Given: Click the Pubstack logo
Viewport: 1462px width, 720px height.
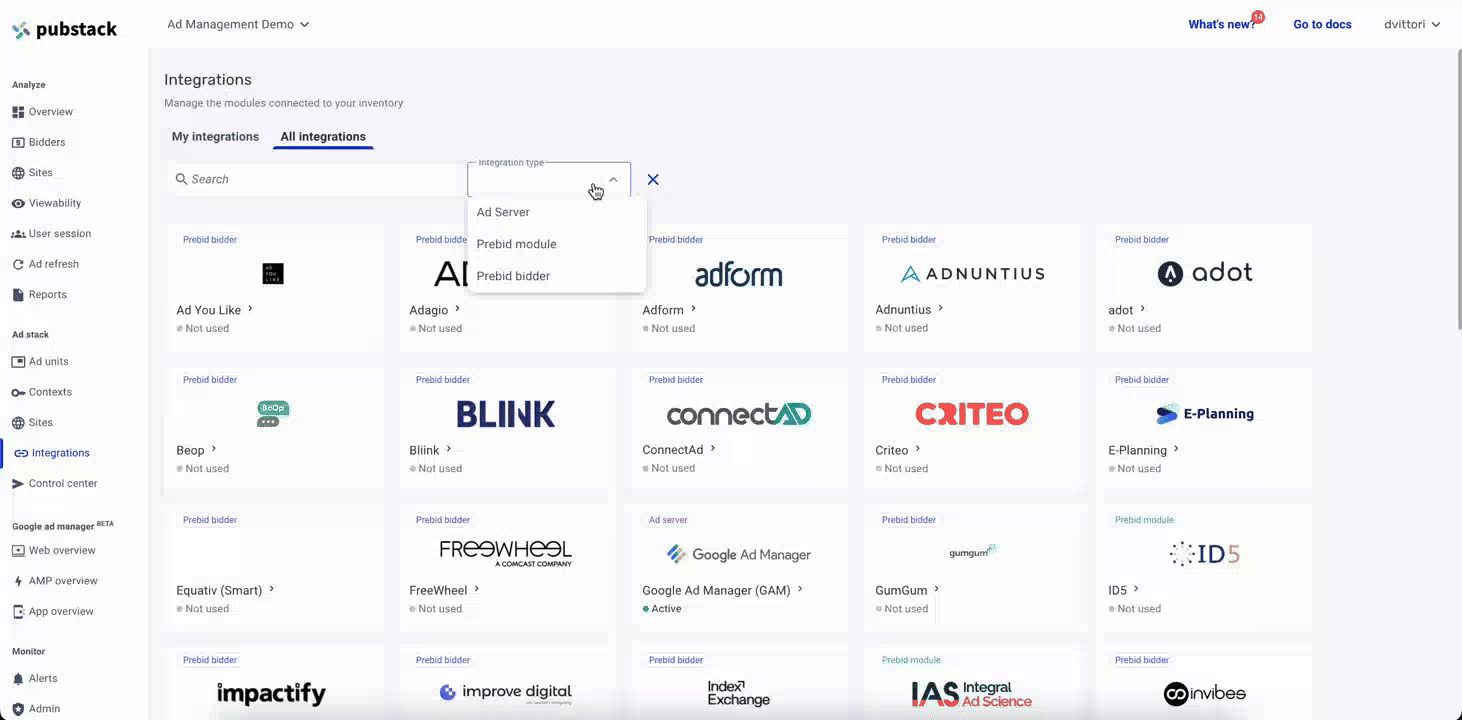Looking at the screenshot, I should [65, 30].
